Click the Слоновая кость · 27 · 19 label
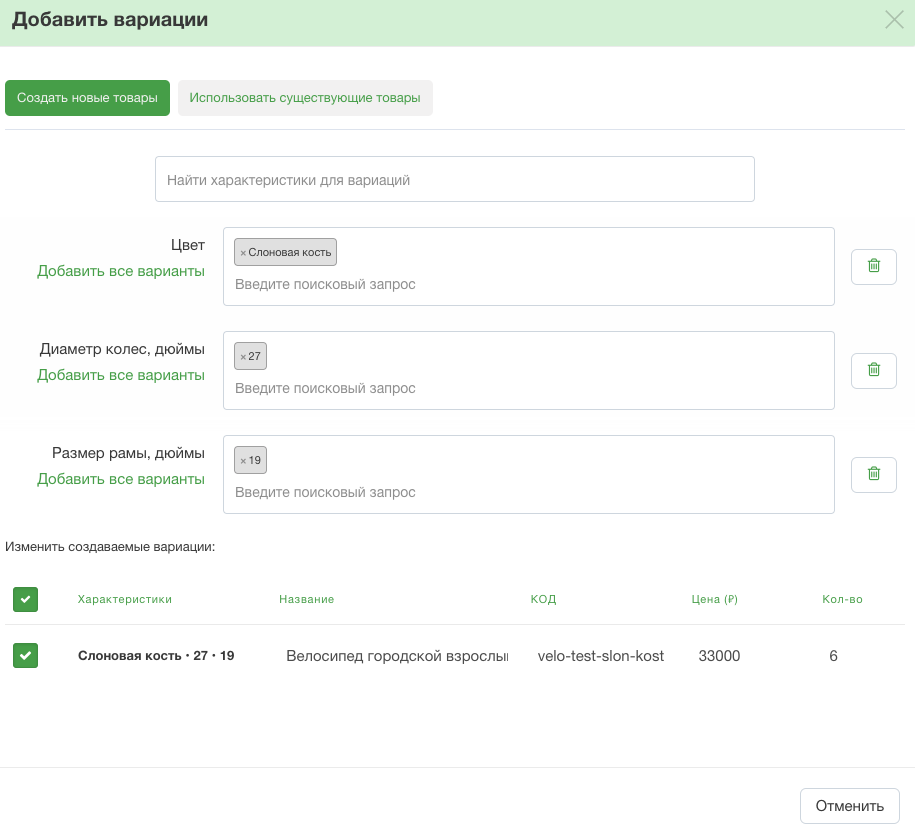Viewport: 915px width, 838px height. pyautogui.click(x=156, y=655)
